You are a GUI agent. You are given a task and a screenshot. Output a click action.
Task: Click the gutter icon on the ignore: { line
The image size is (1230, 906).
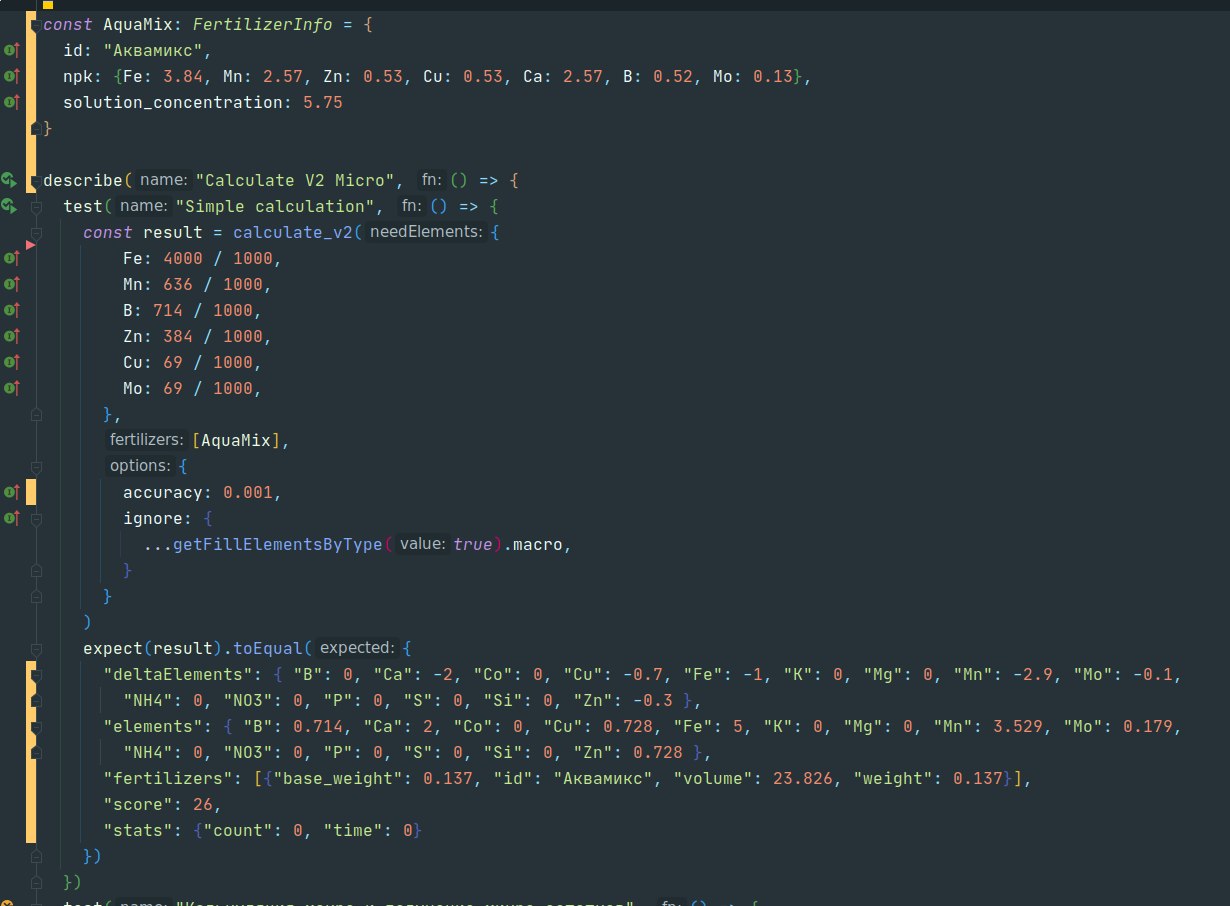click(11, 518)
